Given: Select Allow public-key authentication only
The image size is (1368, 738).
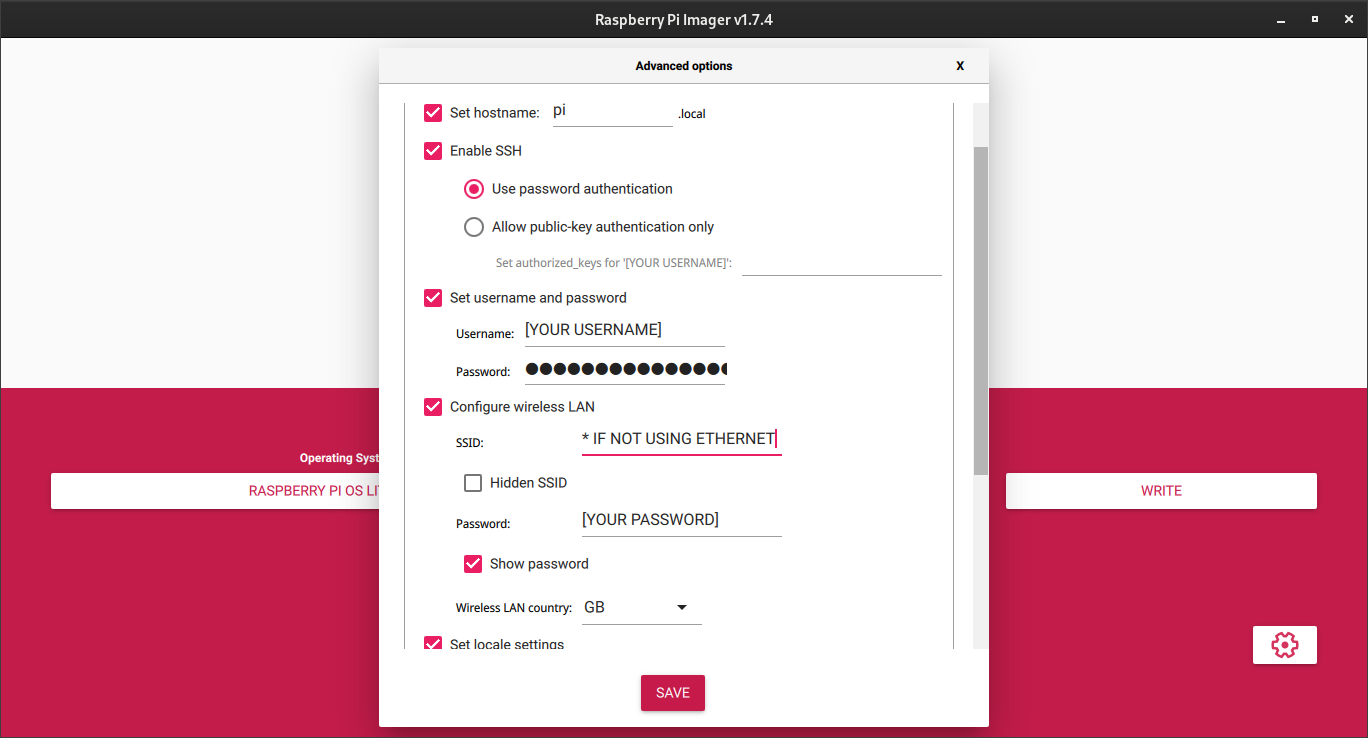Looking at the screenshot, I should (x=474, y=227).
